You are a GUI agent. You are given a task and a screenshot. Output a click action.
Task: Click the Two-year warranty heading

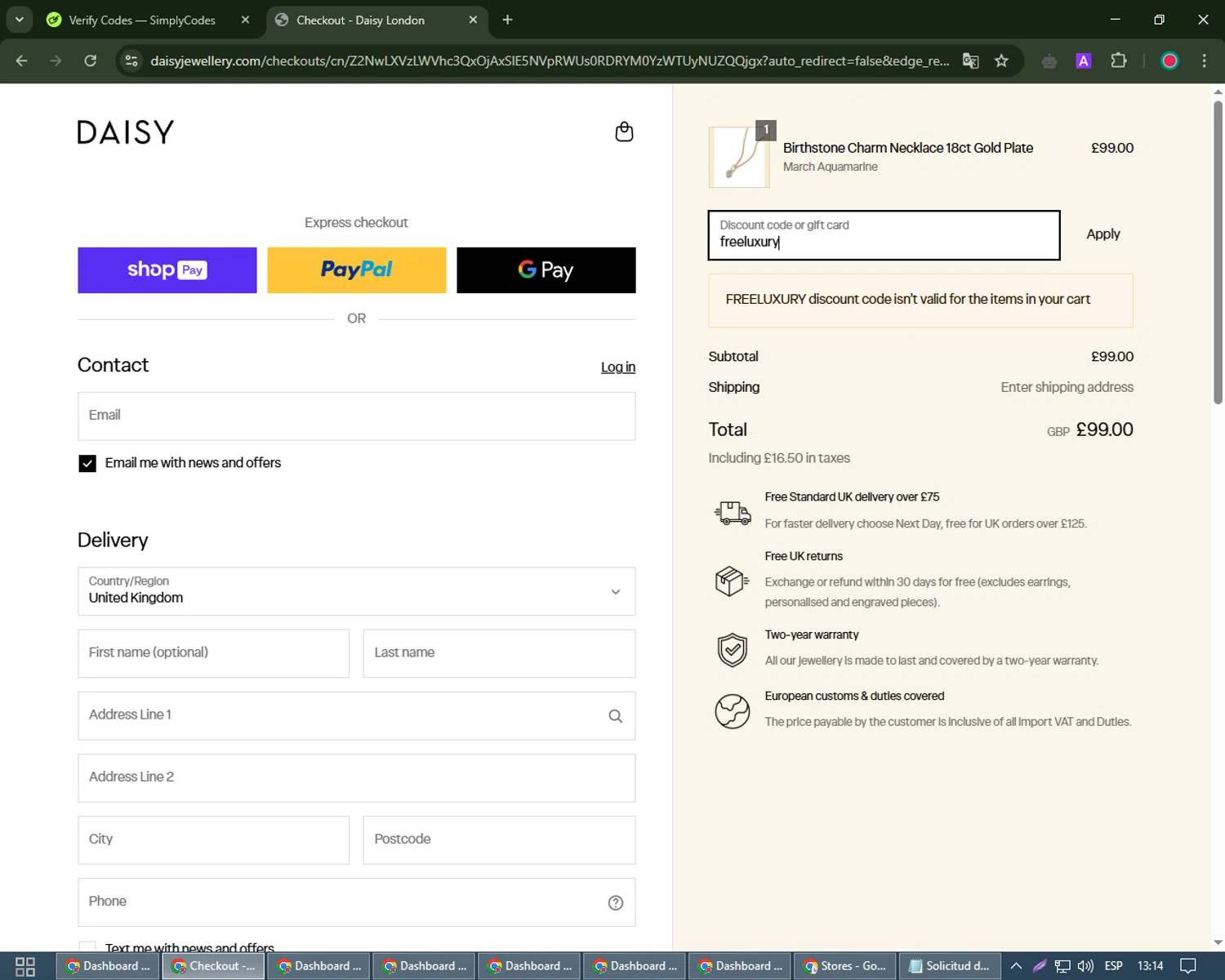point(812,635)
